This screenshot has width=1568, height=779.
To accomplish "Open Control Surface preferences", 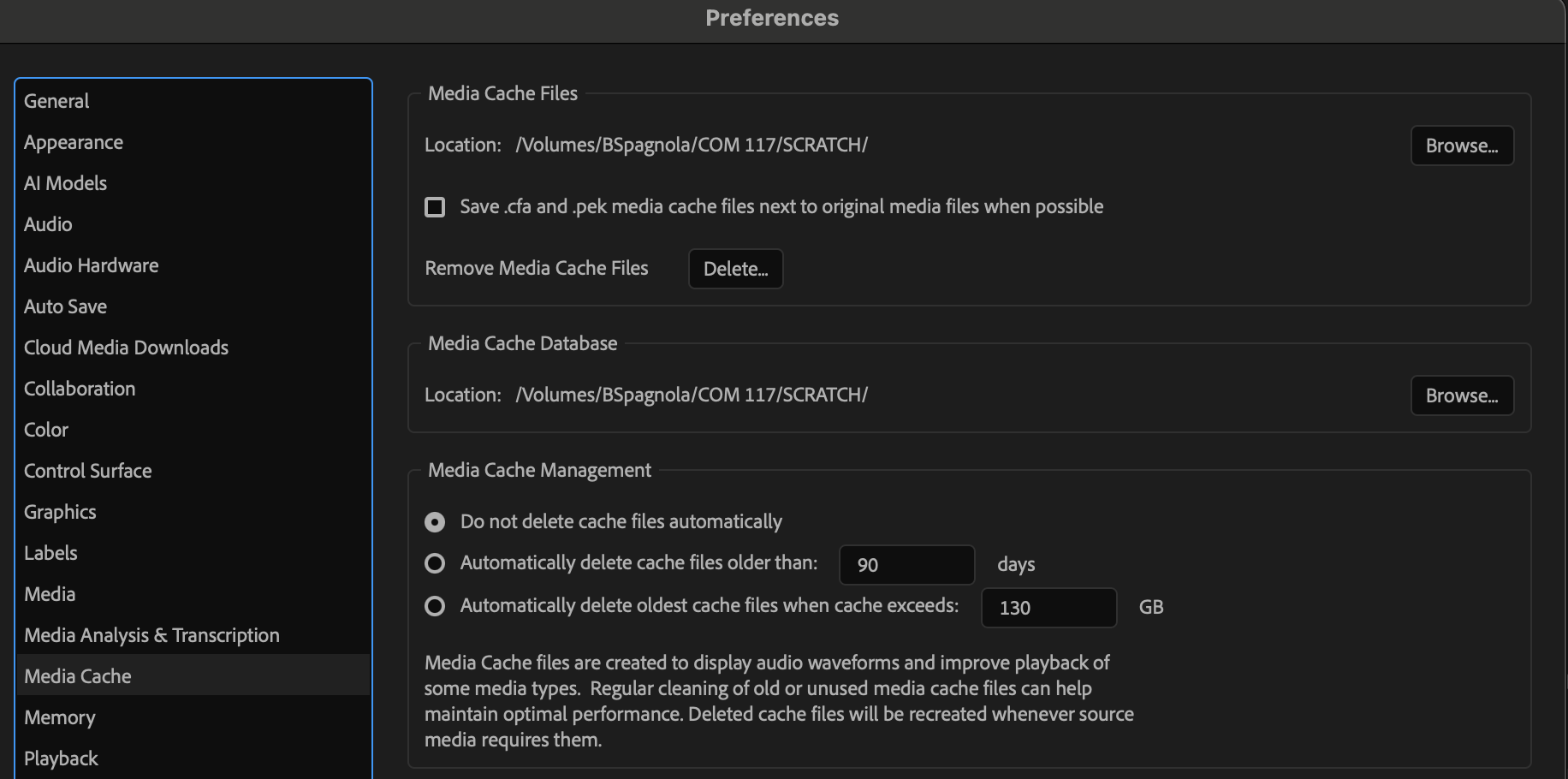I will [x=88, y=471].
